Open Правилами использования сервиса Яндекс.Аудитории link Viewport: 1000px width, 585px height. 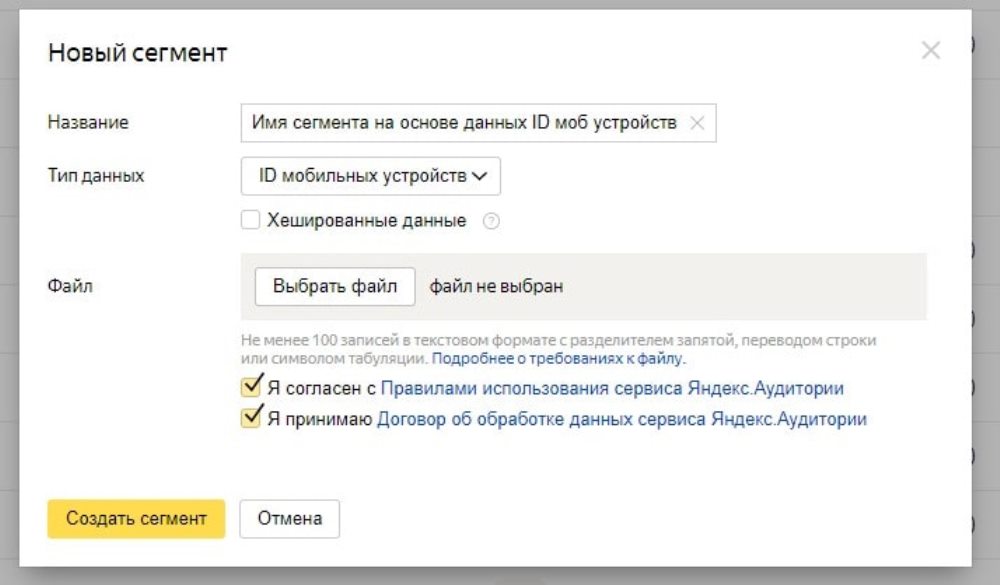coord(612,389)
